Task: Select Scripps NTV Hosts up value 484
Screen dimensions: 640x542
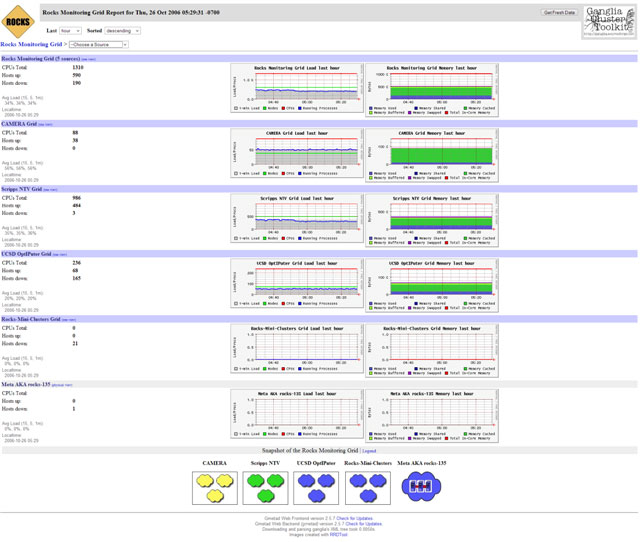Action: point(76,205)
